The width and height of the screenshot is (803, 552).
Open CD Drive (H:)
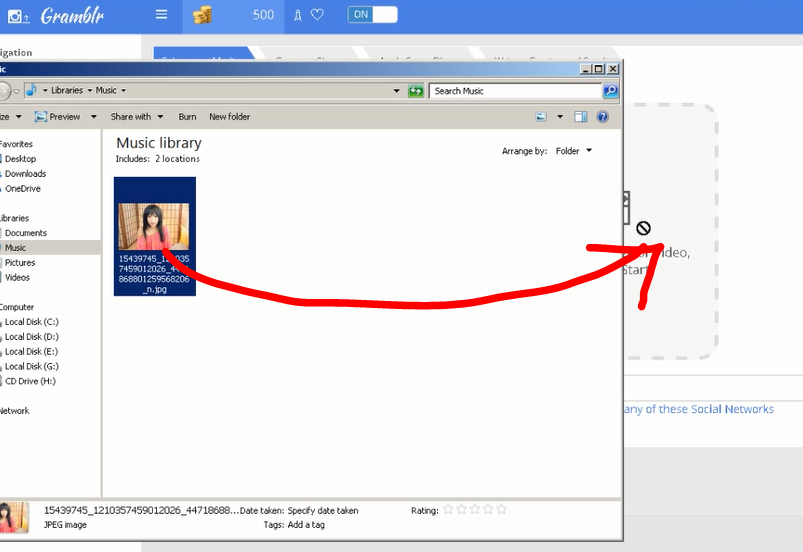click(x=30, y=381)
